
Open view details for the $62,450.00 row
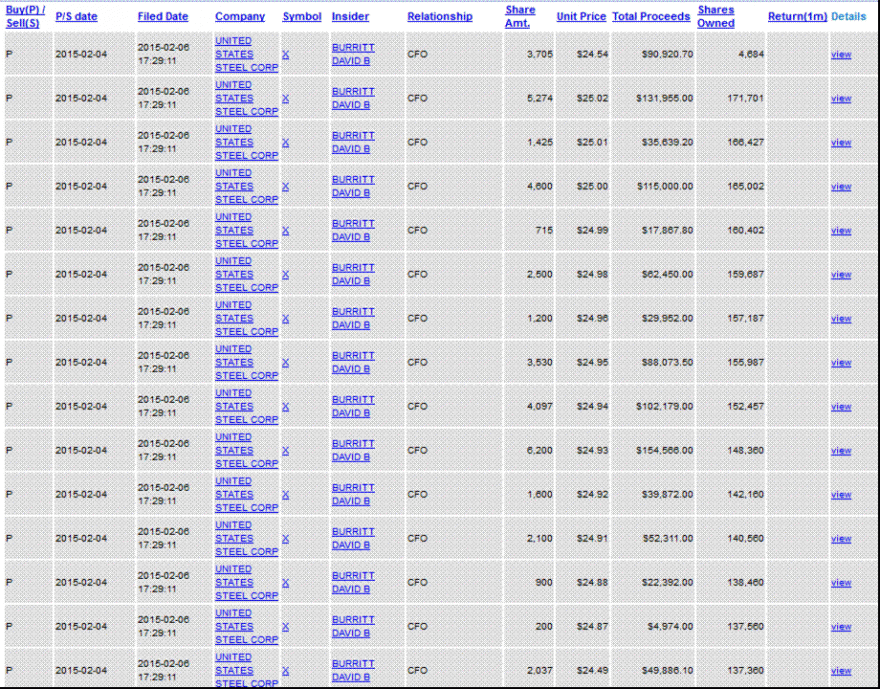pos(841,274)
